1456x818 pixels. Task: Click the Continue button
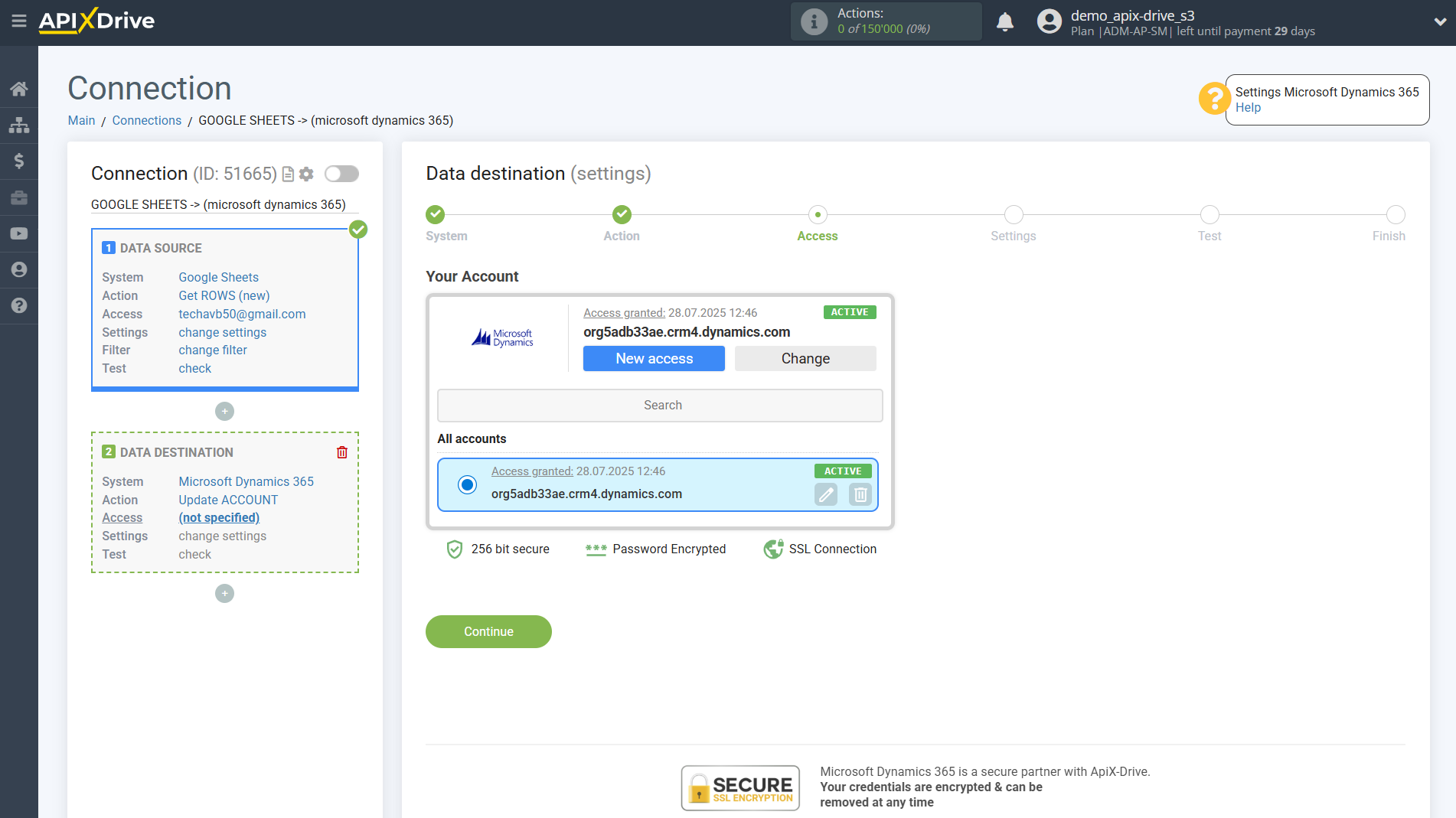488,631
